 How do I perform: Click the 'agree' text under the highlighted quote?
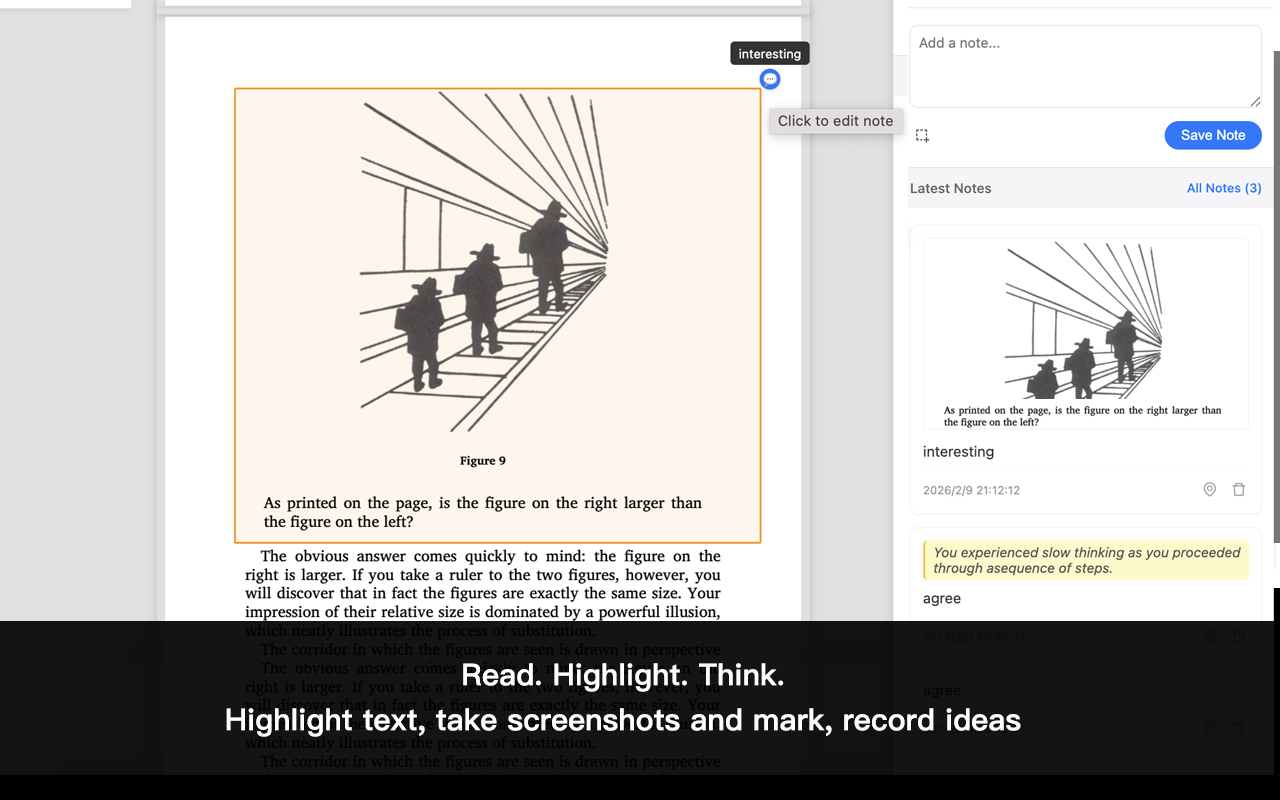coord(941,599)
